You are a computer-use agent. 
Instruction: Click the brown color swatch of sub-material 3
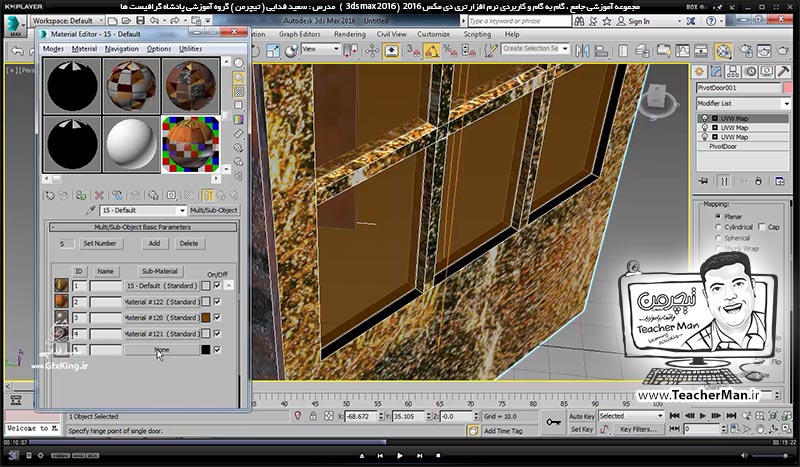point(206,317)
